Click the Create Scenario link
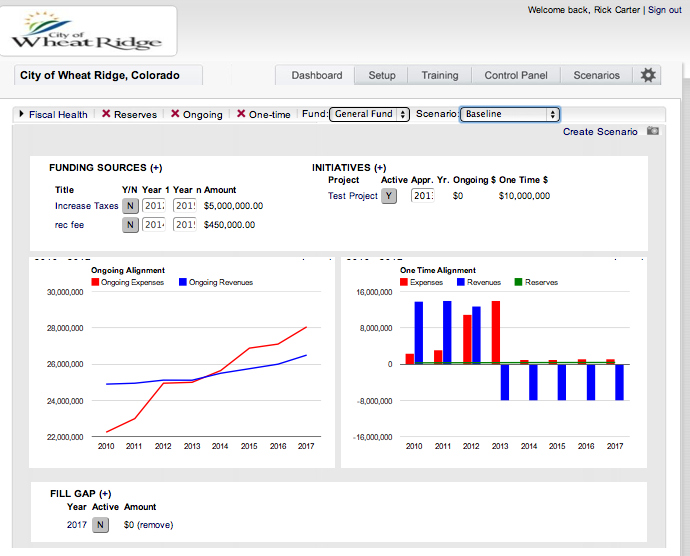Screen dimensions: 690x556 pos(600,132)
